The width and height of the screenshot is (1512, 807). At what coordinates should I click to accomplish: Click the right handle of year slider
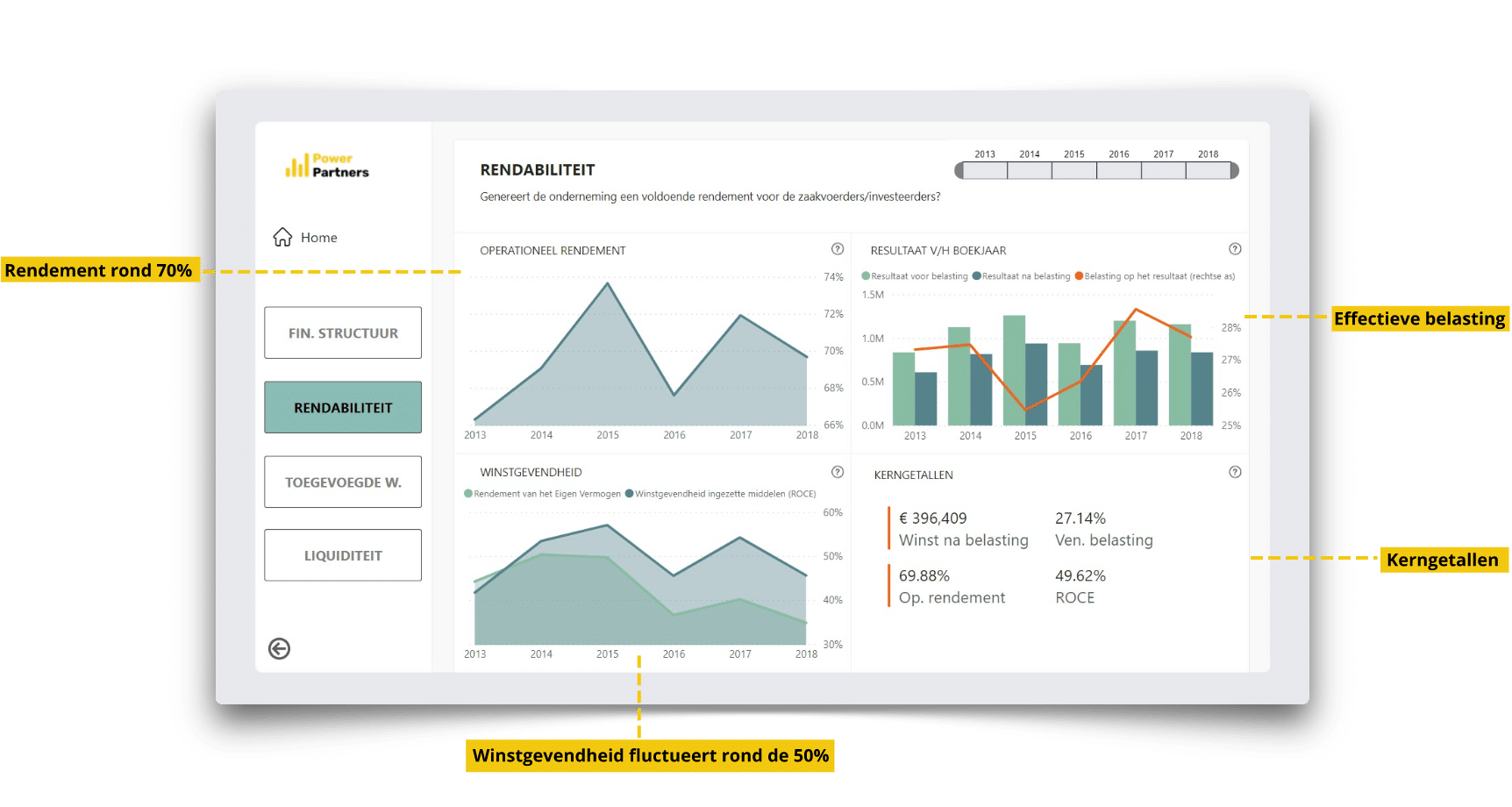coord(1235,170)
